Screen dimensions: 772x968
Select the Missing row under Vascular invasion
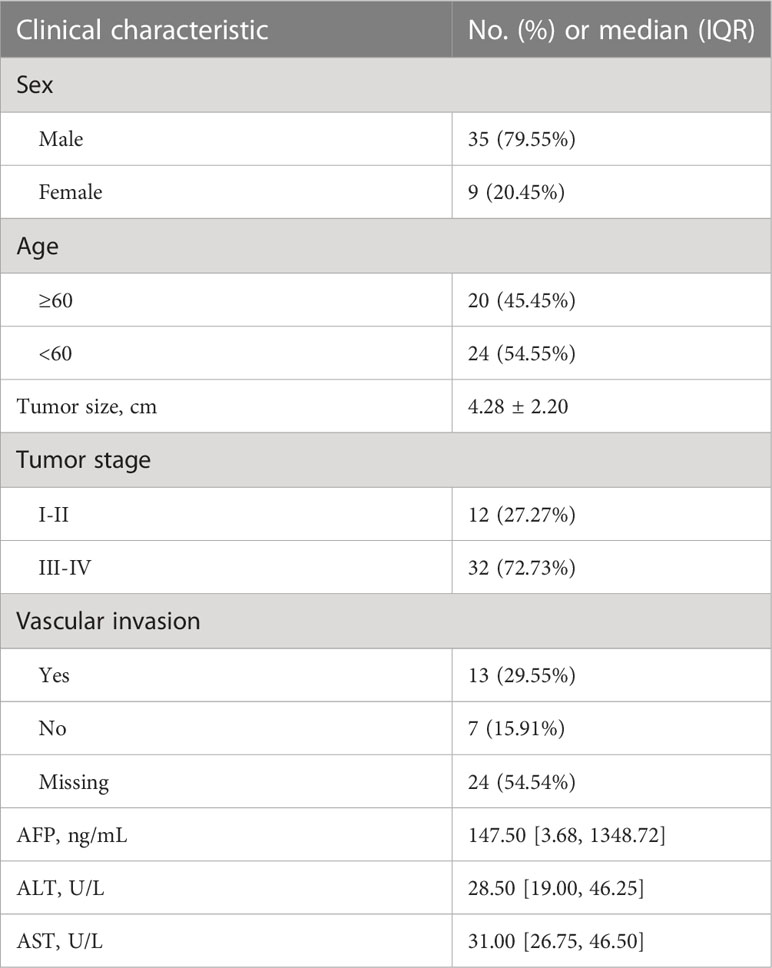(386, 782)
